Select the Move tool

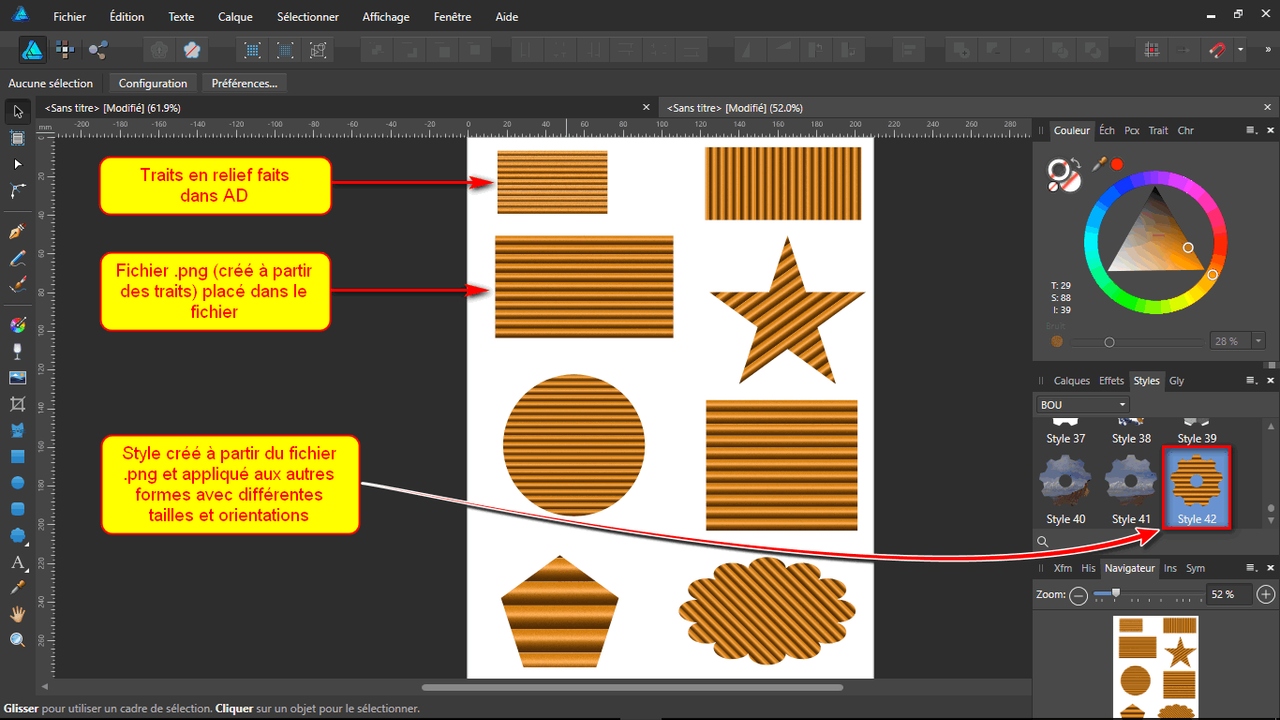(x=17, y=112)
